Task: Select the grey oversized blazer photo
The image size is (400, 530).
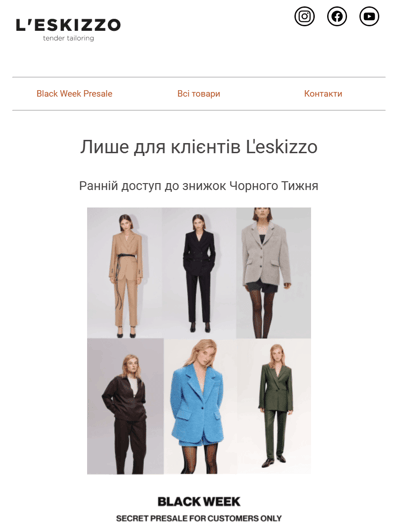Action: [274, 273]
